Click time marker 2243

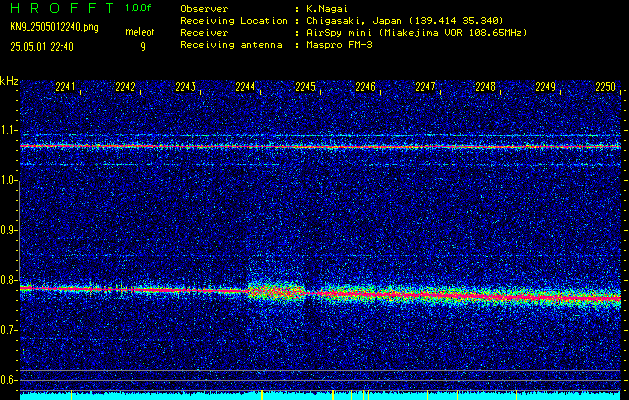tap(185, 87)
